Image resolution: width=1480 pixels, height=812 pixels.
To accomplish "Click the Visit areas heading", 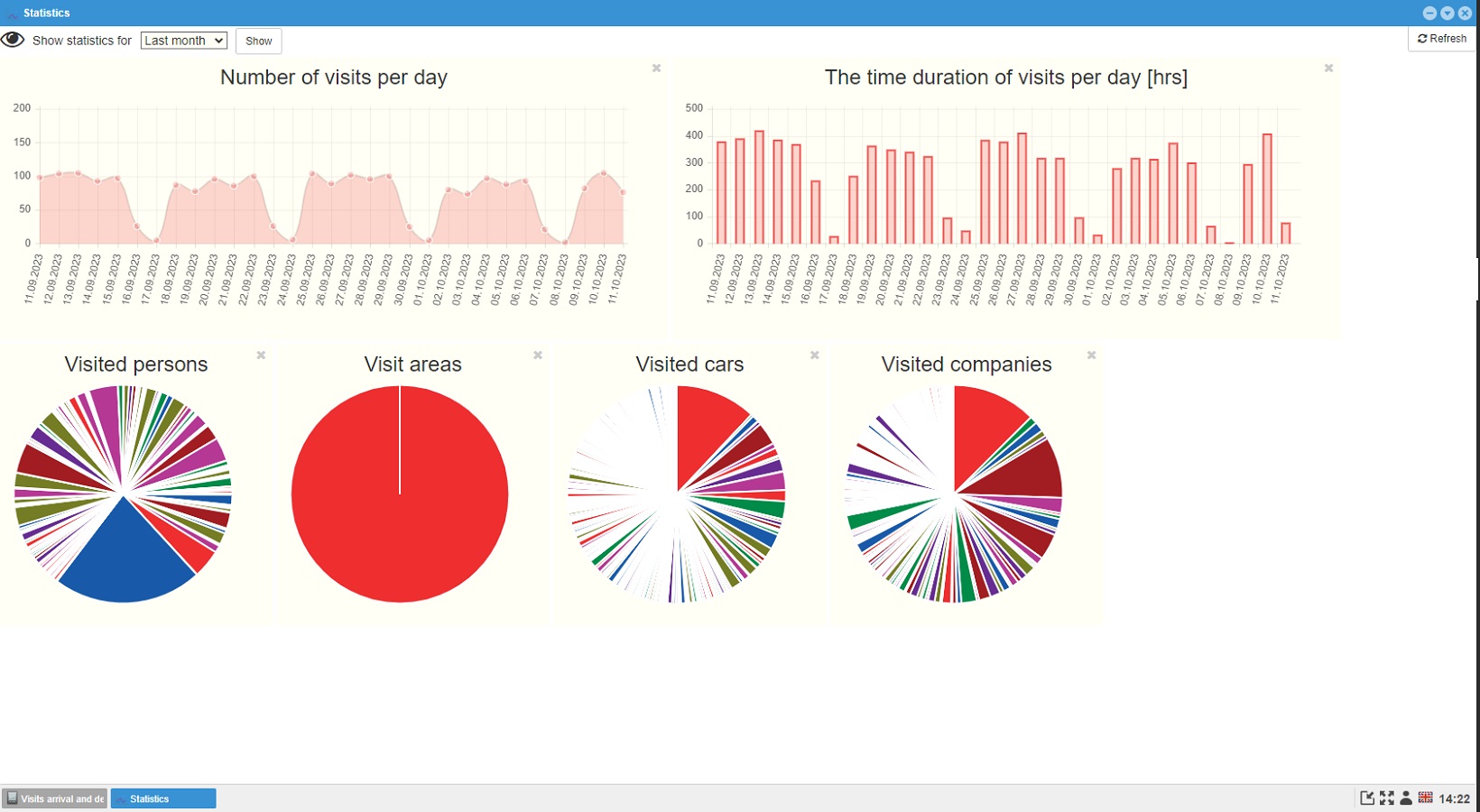I will tap(413, 364).
